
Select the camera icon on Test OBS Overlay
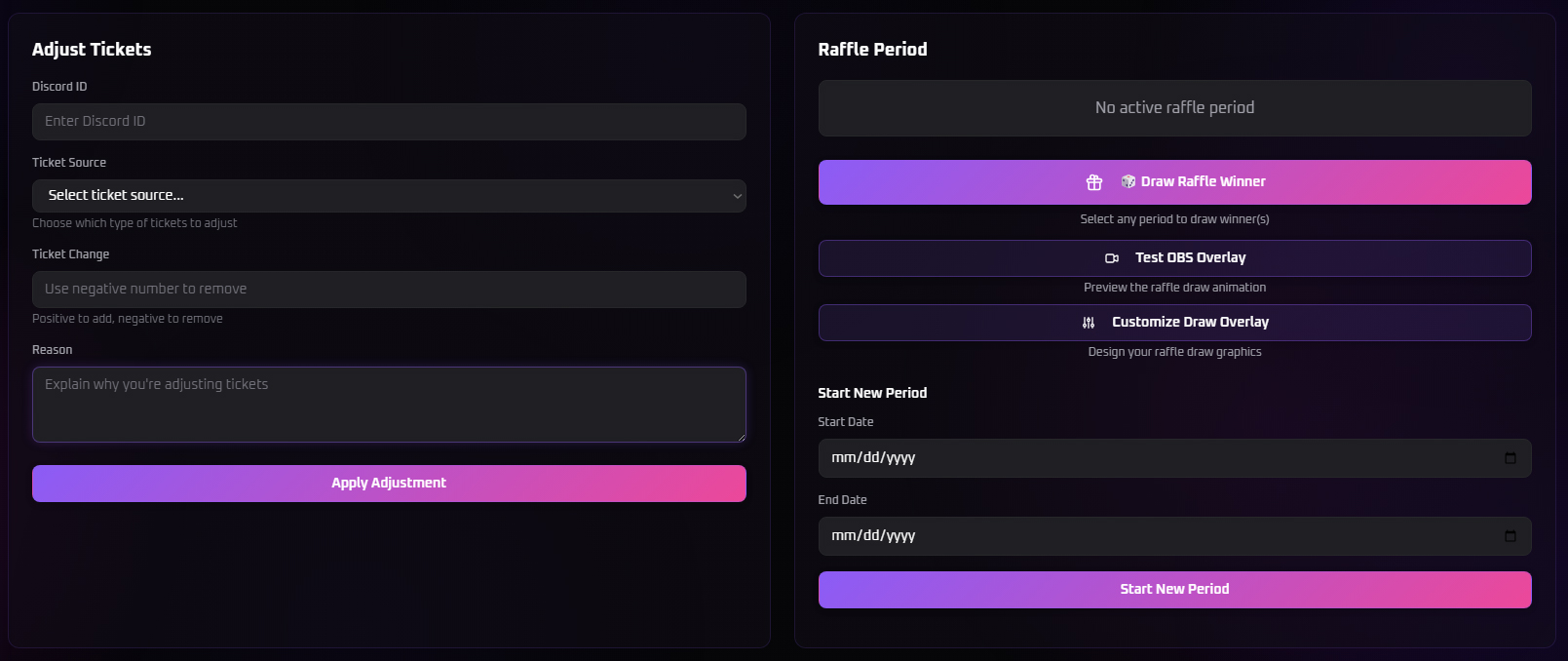(1112, 257)
